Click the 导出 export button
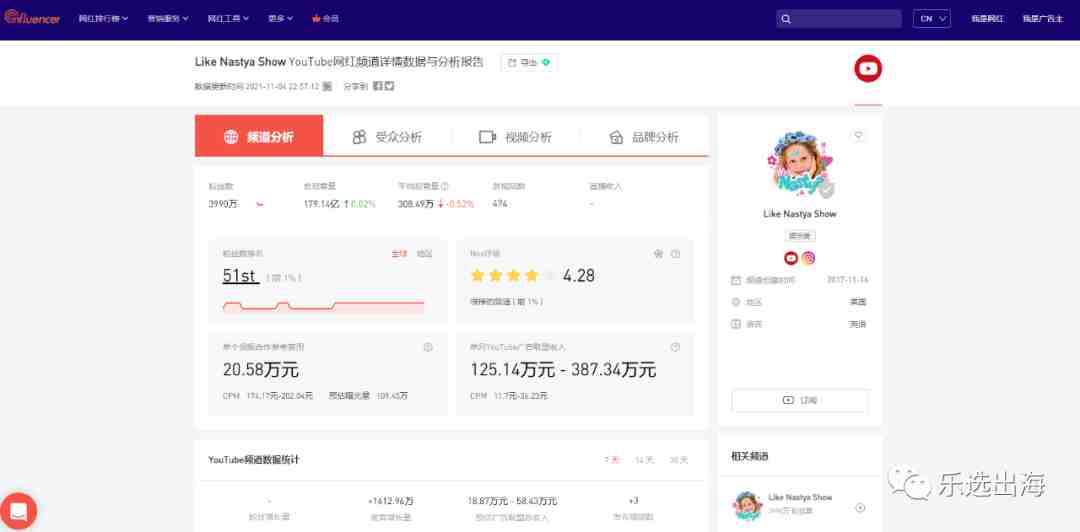This screenshot has width=1080, height=532. click(529, 62)
